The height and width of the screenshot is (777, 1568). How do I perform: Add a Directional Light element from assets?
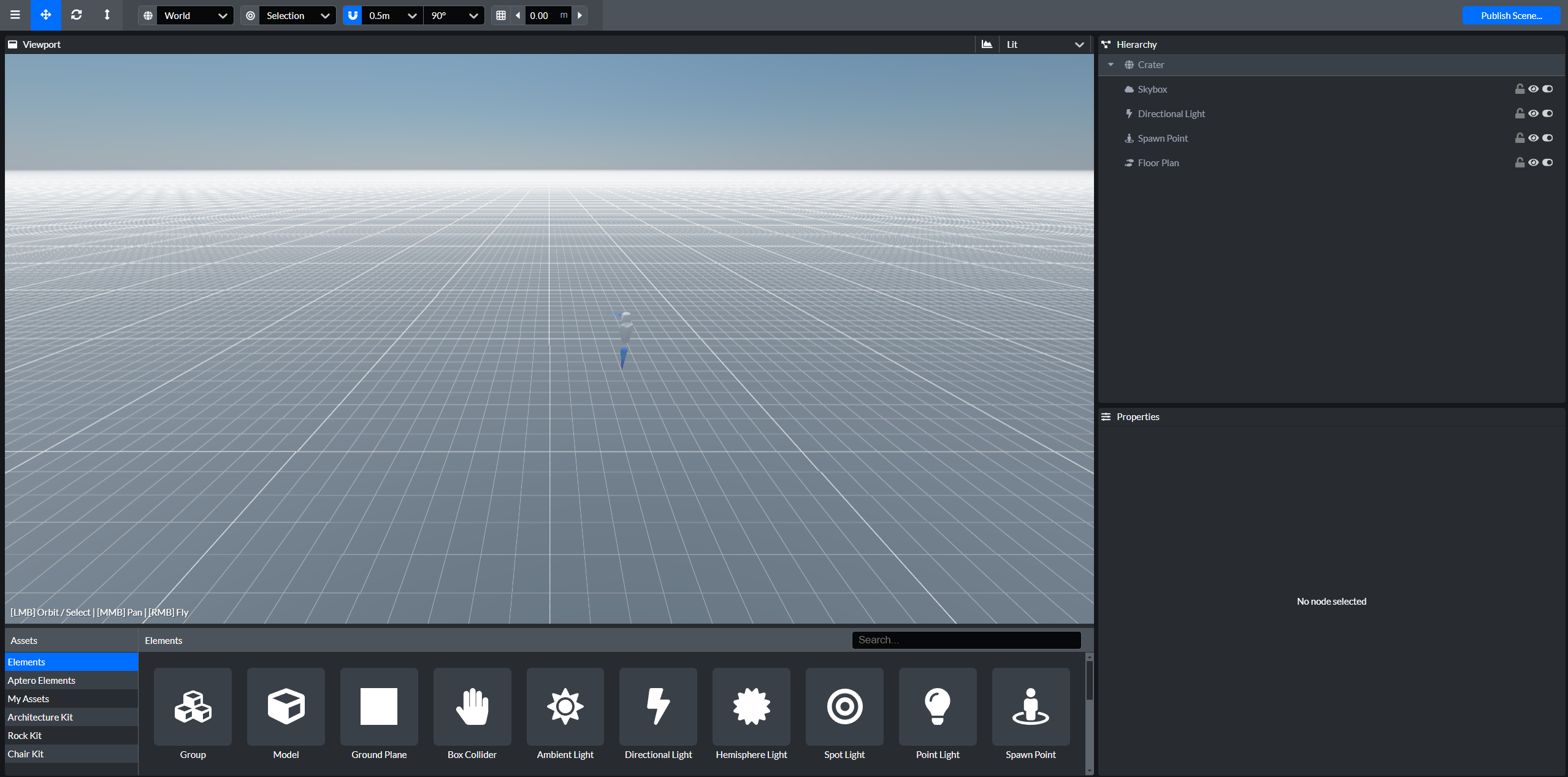tap(658, 714)
